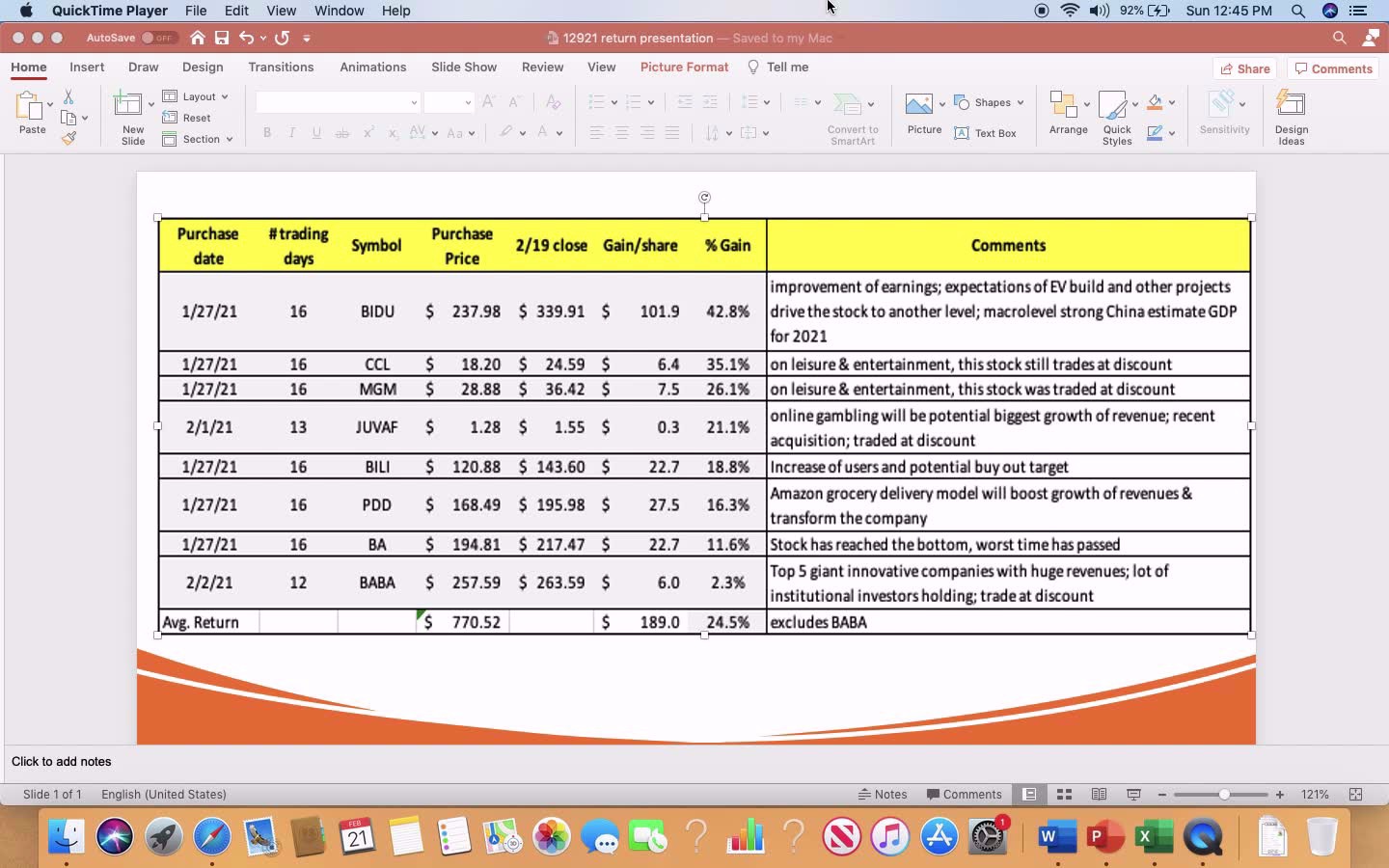The width and height of the screenshot is (1389, 868).
Task: Click the zoom slider handle
Action: (x=1224, y=795)
